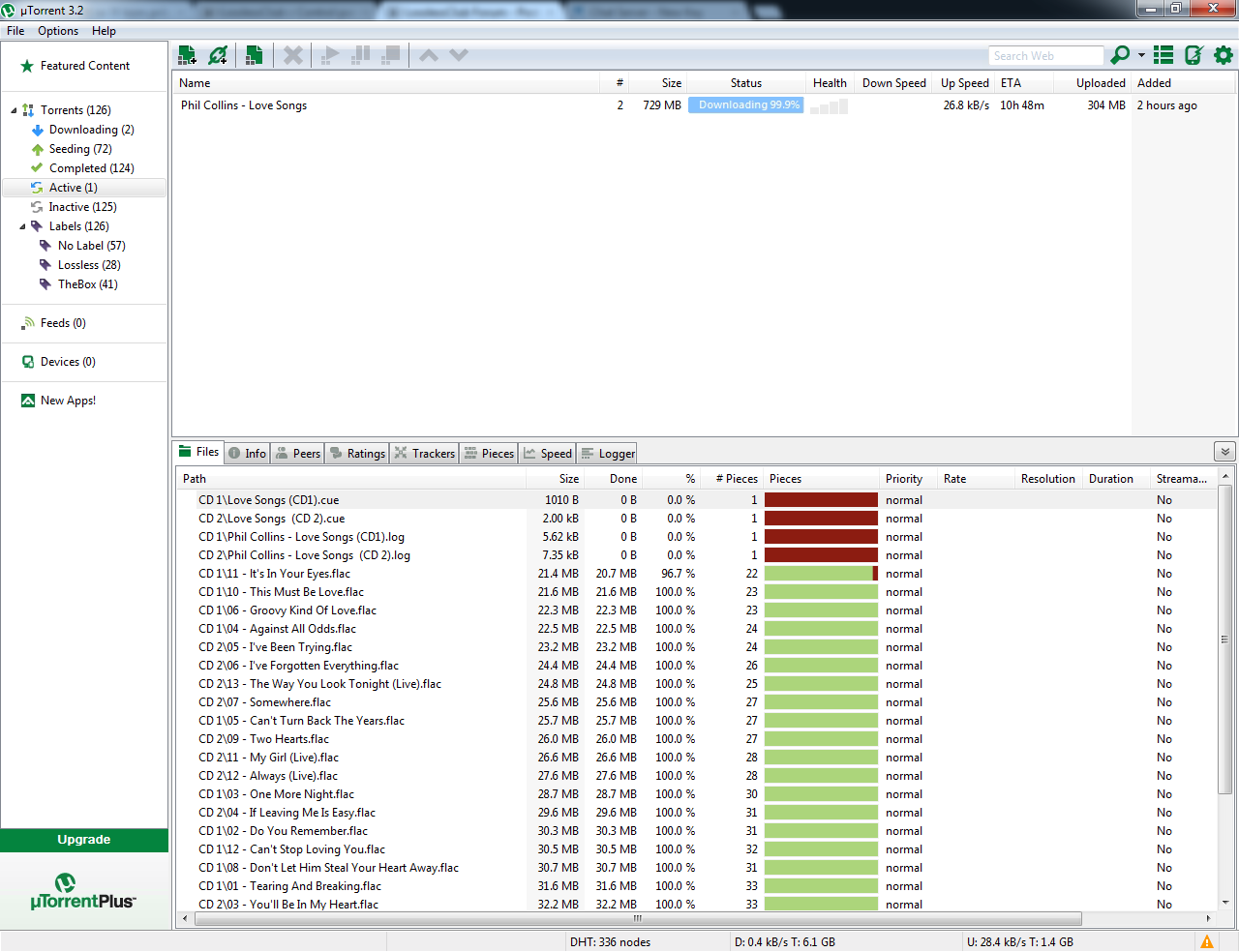Click the search magnifier icon
The image size is (1239, 952).
1120,55
